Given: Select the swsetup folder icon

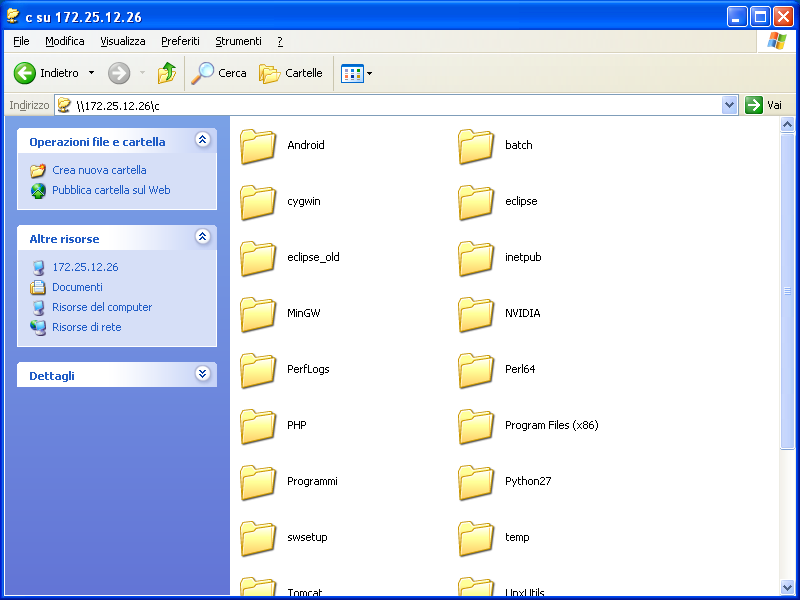Looking at the screenshot, I should point(258,539).
